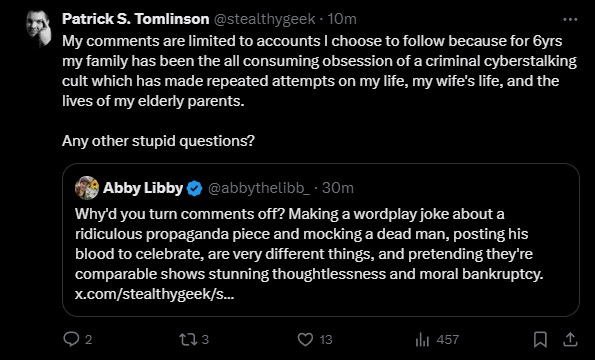The height and width of the screenshot is (360, 595).
Task: Bookmark this tweet
Action: tap(540, 339)
